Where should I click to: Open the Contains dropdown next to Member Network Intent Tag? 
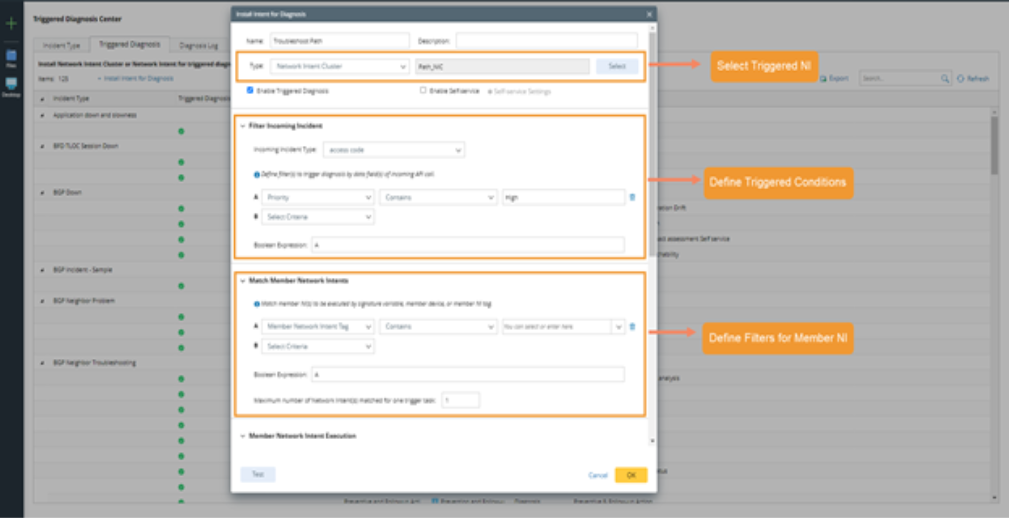click(x=438, y=327)
